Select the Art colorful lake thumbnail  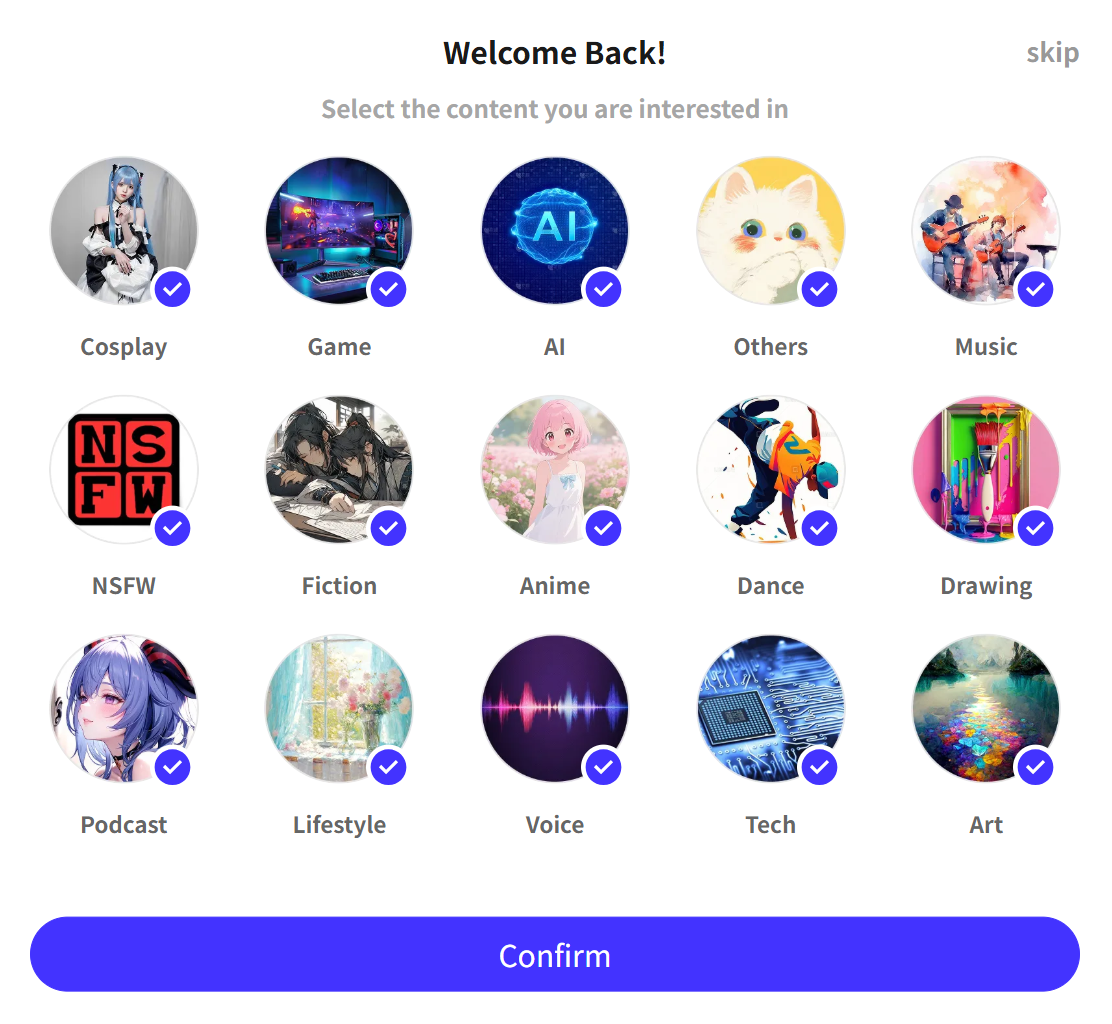point(986,708)
